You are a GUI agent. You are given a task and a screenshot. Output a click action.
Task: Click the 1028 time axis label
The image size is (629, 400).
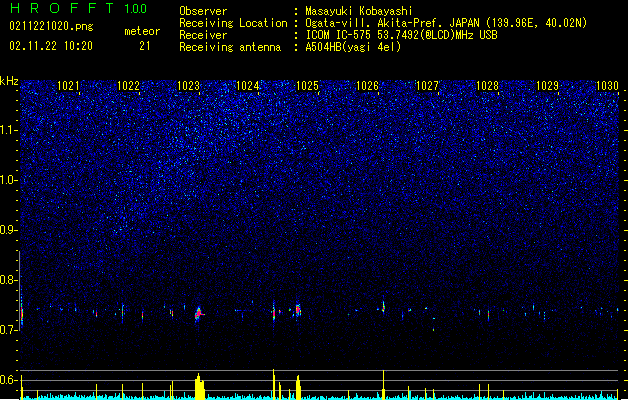click(x=487, y=85)
